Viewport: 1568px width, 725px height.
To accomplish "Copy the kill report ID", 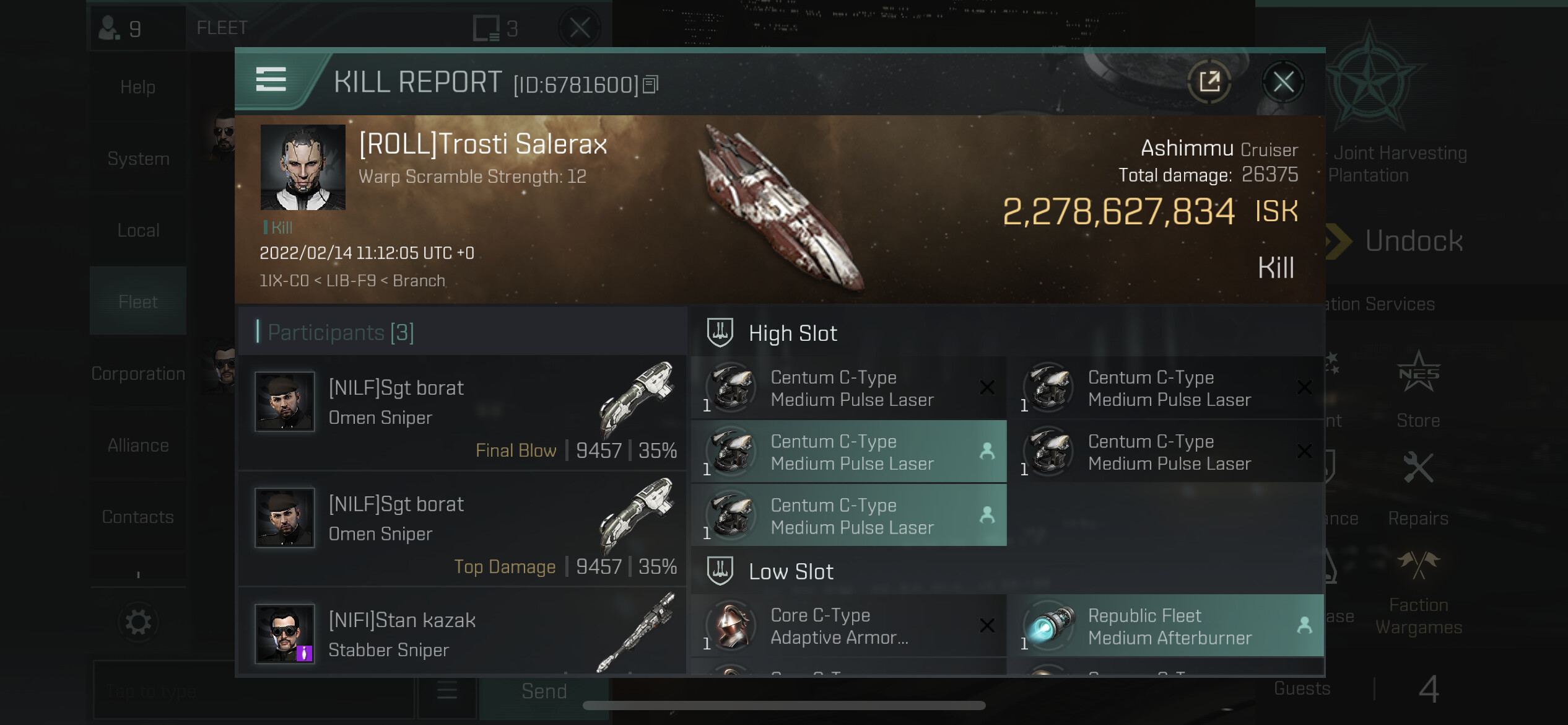I will [x=650, y=84].
